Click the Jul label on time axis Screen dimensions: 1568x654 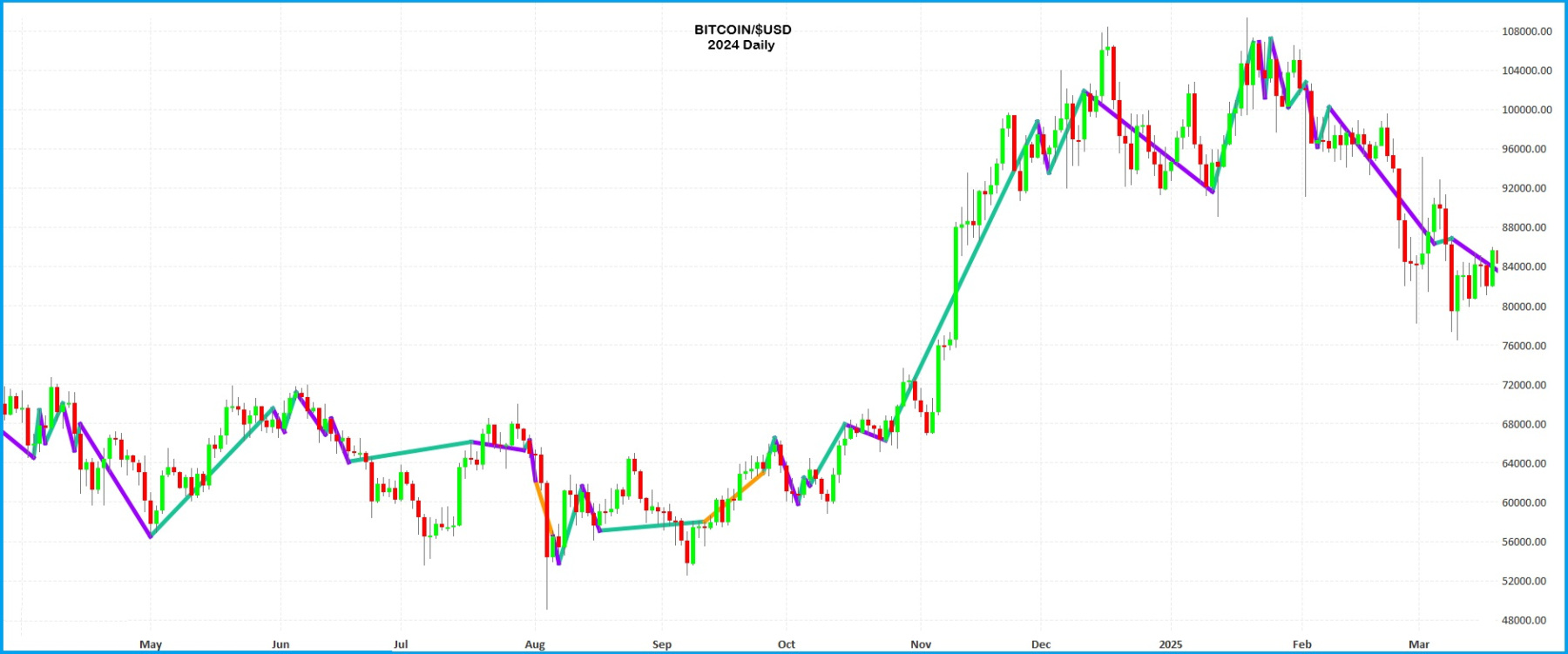(401, 644)
